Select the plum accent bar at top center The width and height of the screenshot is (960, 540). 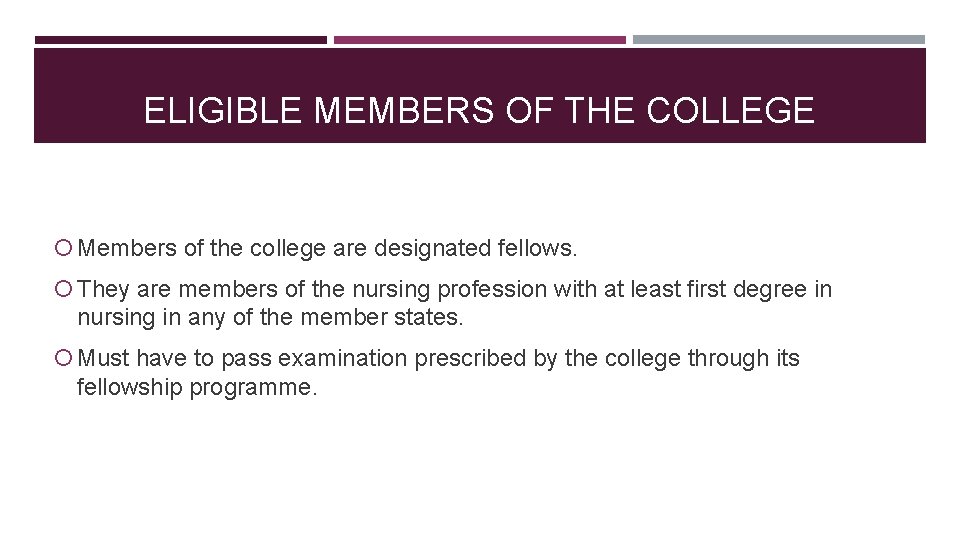tap(479, 41)
